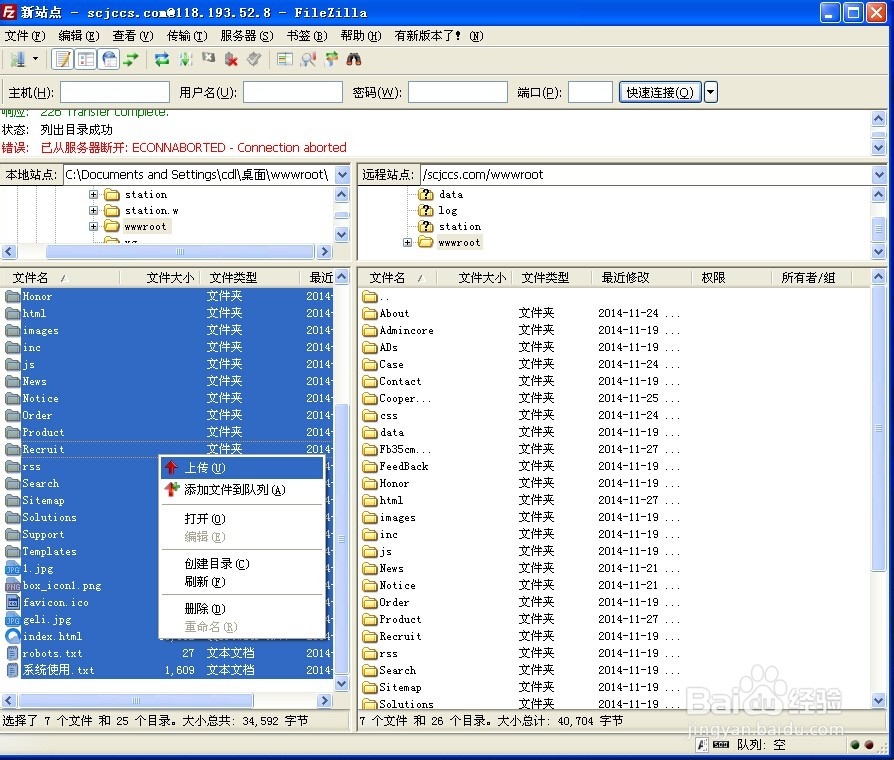Cancel the current operation

click(x=208, y=60)
